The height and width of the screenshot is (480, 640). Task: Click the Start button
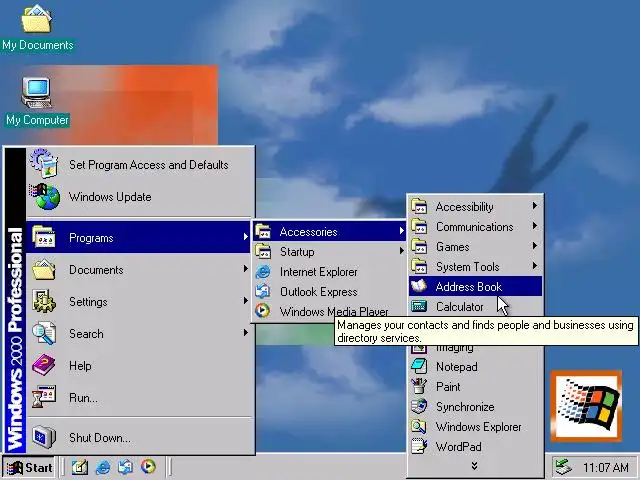click(x=29, y=467)
